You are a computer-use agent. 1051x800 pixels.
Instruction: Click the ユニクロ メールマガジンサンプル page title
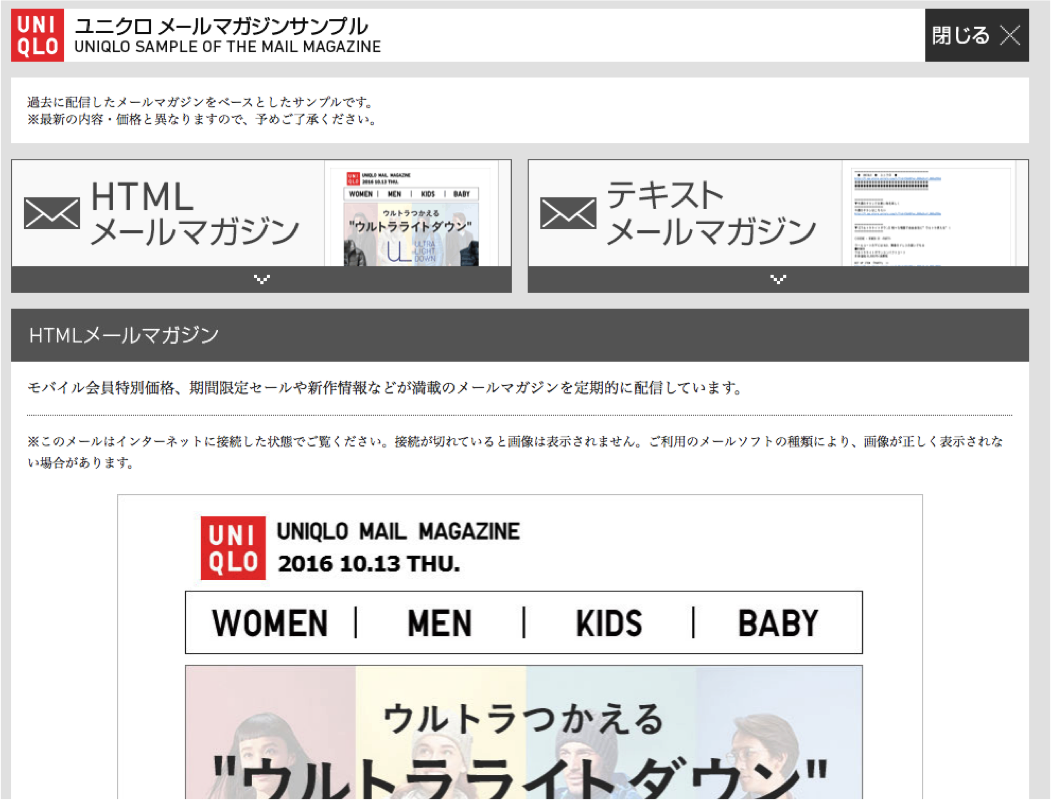click(221, 27)
